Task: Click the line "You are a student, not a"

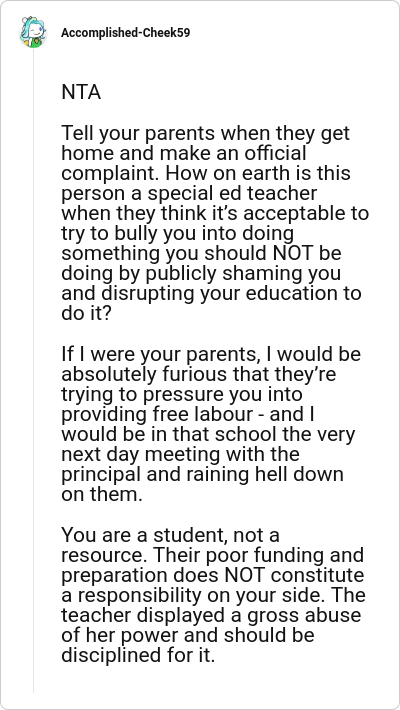Action: 170,535
